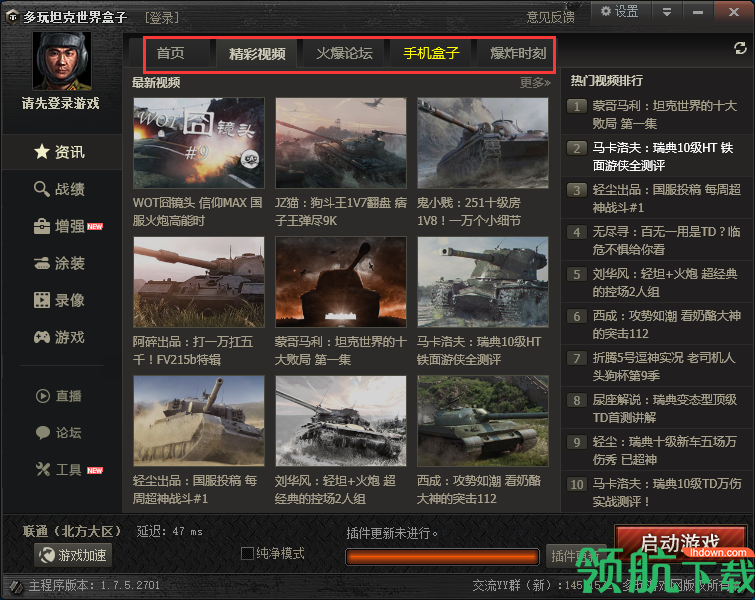755x600 pixels.
Task: Click the 阿碎出品：打一万扛五千 video title
Action: pos(193,351)
